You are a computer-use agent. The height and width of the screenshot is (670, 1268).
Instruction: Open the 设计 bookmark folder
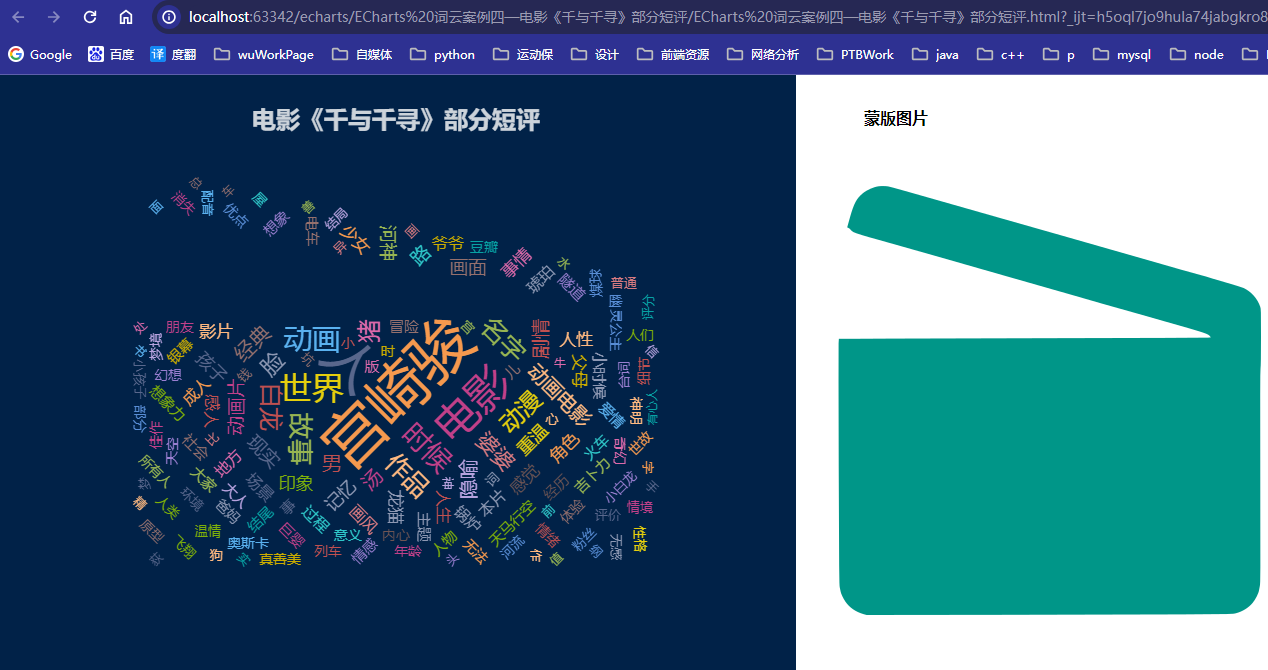[594, 54]
